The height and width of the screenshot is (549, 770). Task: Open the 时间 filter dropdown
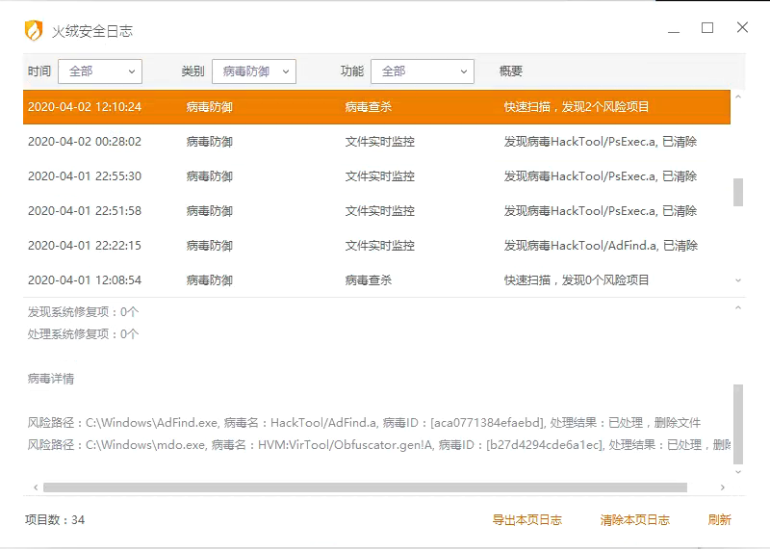pyautogui.click(x=100, y=71)
